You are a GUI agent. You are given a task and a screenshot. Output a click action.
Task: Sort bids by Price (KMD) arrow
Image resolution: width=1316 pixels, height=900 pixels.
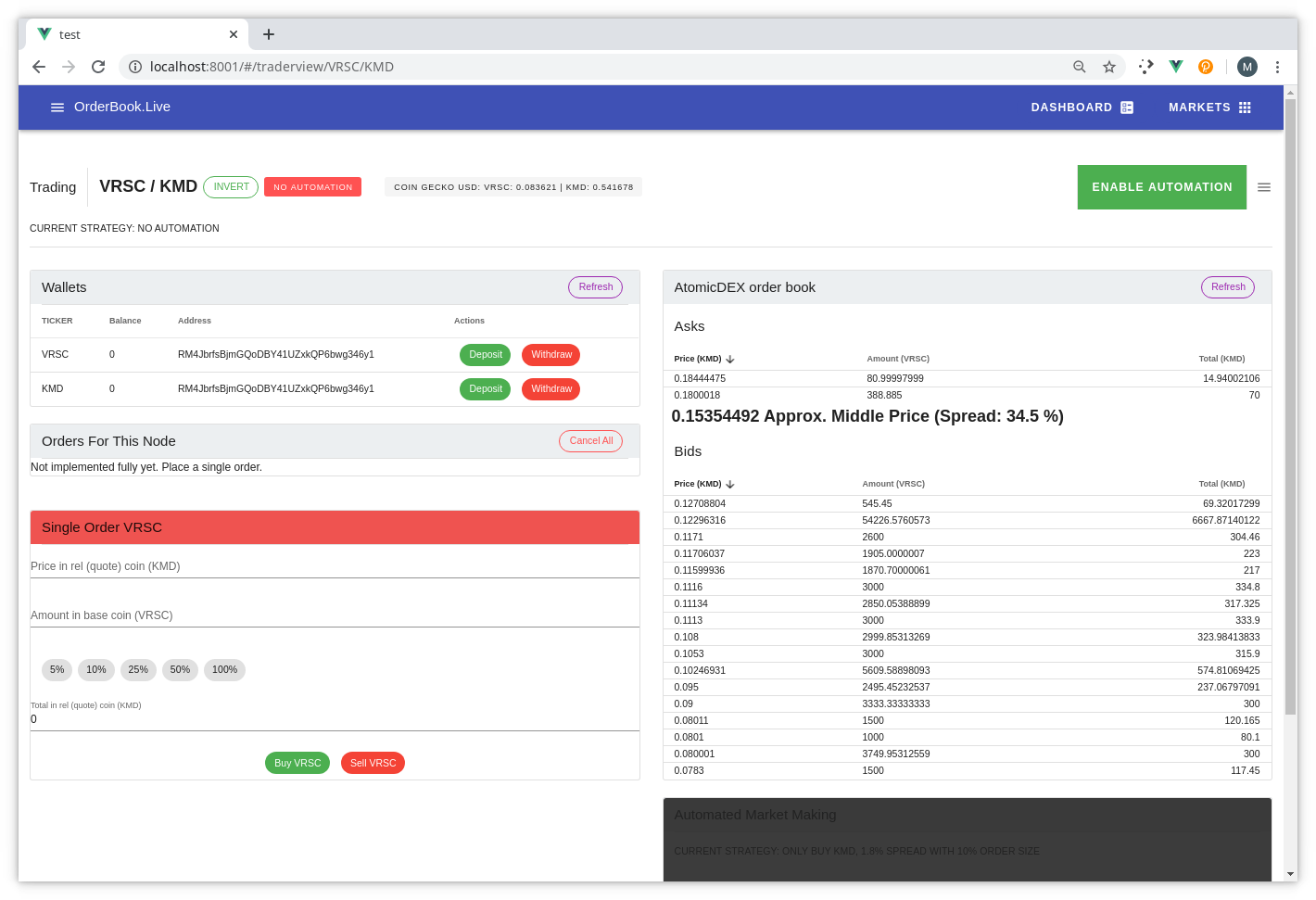(730, 485)
